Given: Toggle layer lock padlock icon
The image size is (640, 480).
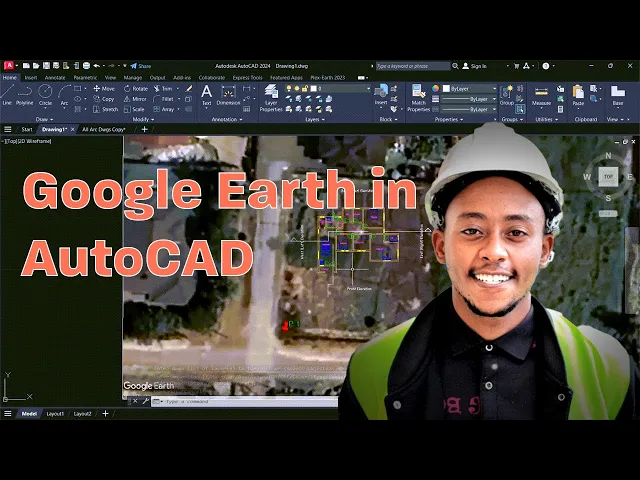Looking at the screenshot, I should 305,89.
